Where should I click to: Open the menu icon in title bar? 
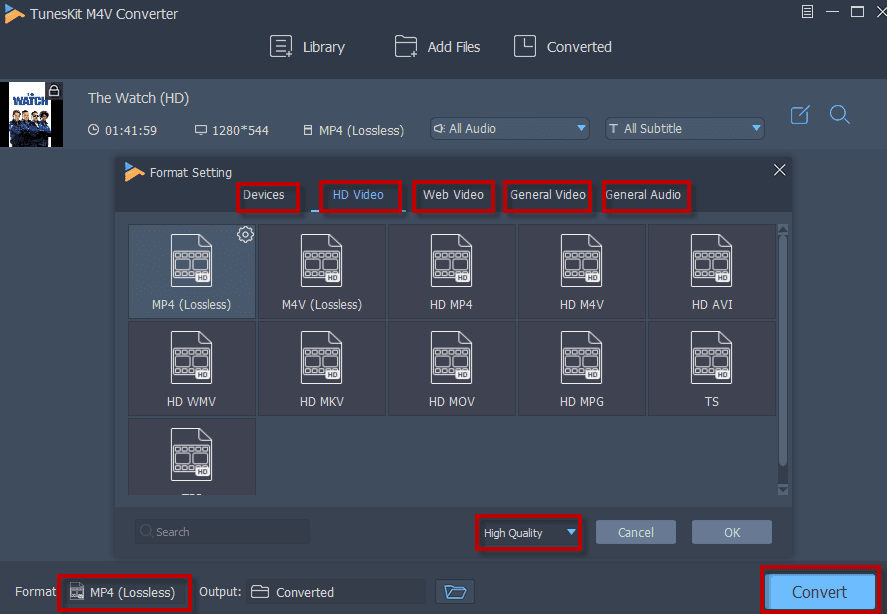pos(807,11)
